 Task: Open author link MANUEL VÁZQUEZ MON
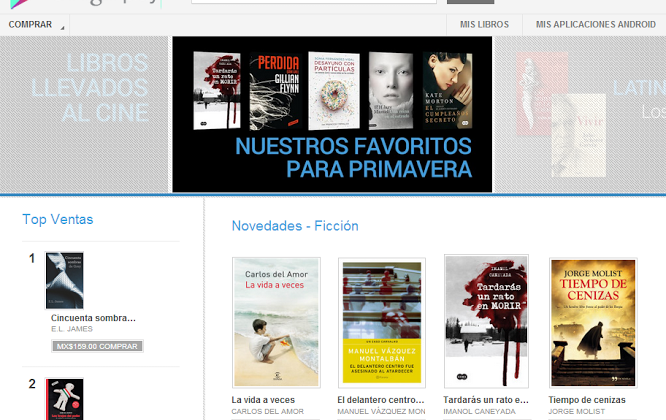(381, 411)
